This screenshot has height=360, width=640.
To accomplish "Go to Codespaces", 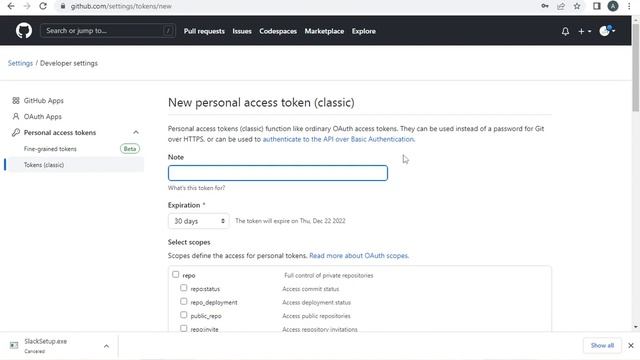I will click(x=278, y=31).
